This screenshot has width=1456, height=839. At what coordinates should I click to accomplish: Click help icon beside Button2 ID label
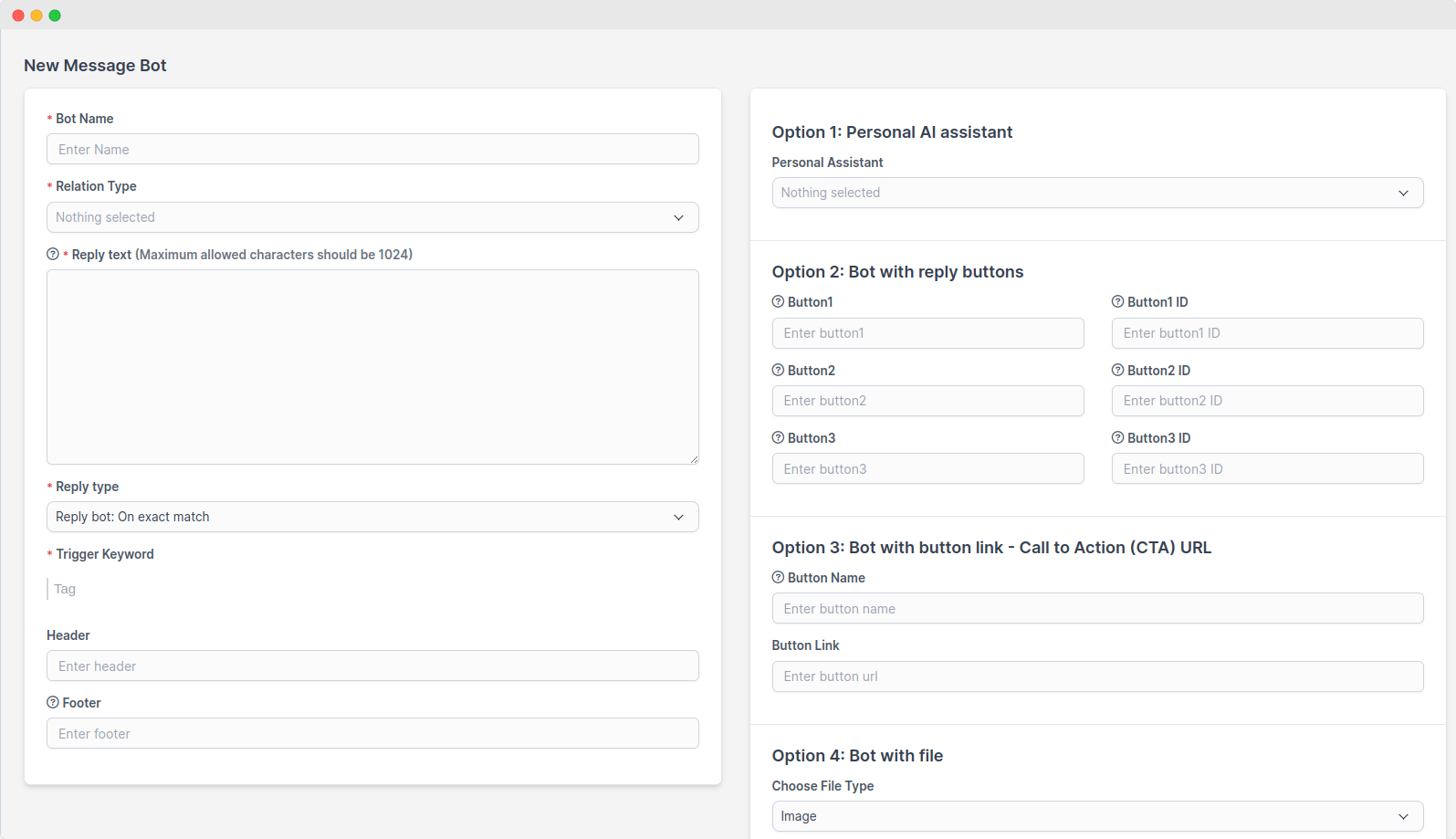click(1117, 370)
